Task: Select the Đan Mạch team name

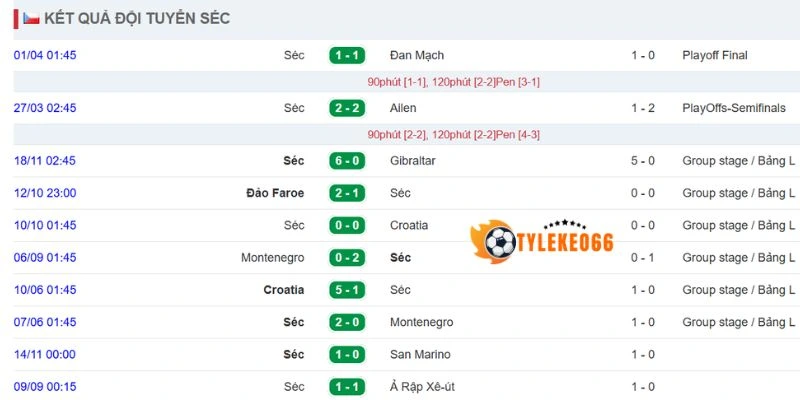Action: click(417, 56)
